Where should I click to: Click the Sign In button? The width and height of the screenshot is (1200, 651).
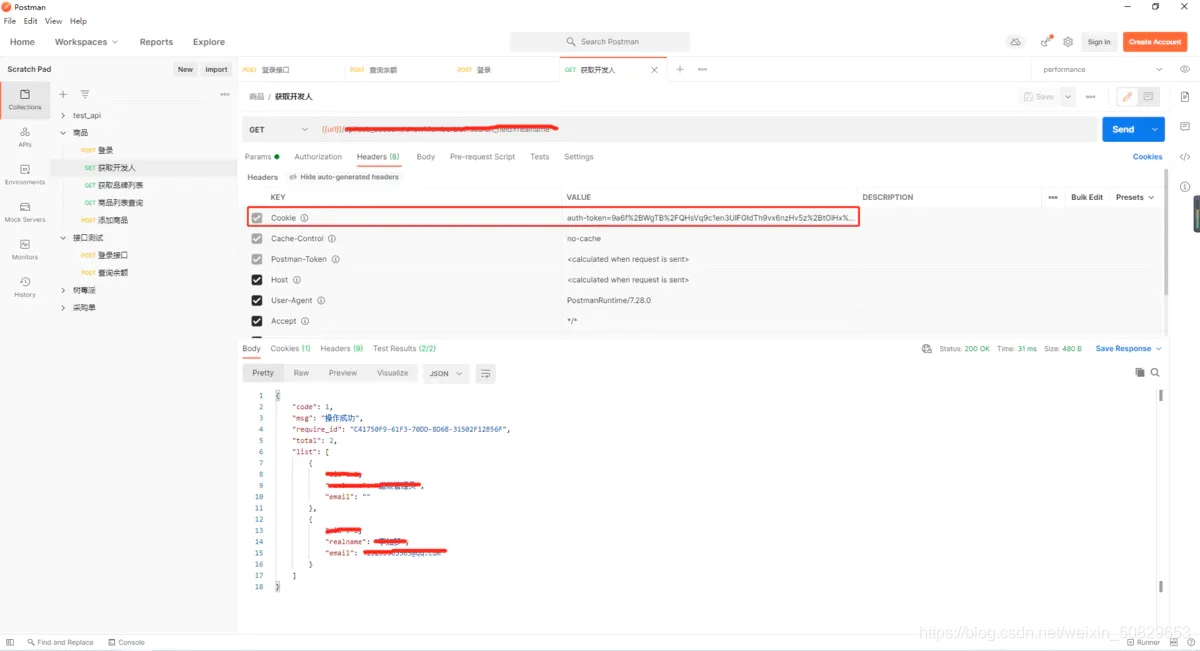click(x=1099, y=42)
